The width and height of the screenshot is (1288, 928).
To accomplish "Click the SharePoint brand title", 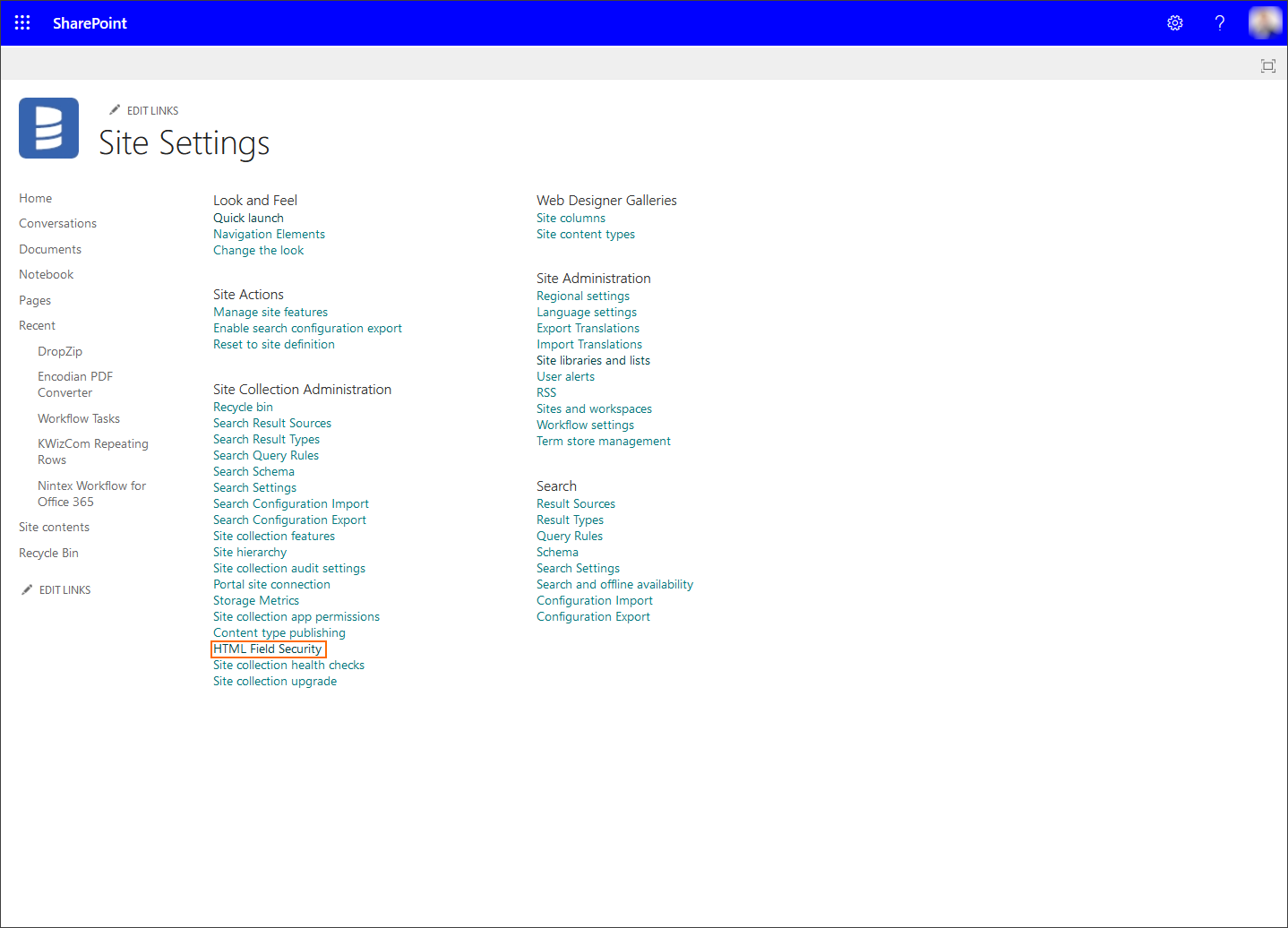I will pyautogui.click(x=90, y=23).
